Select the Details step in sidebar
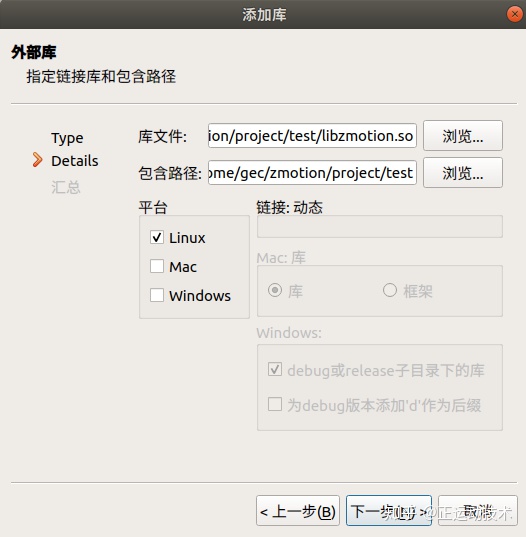Screen dimensions: 526x537 [x=75, y=161]
